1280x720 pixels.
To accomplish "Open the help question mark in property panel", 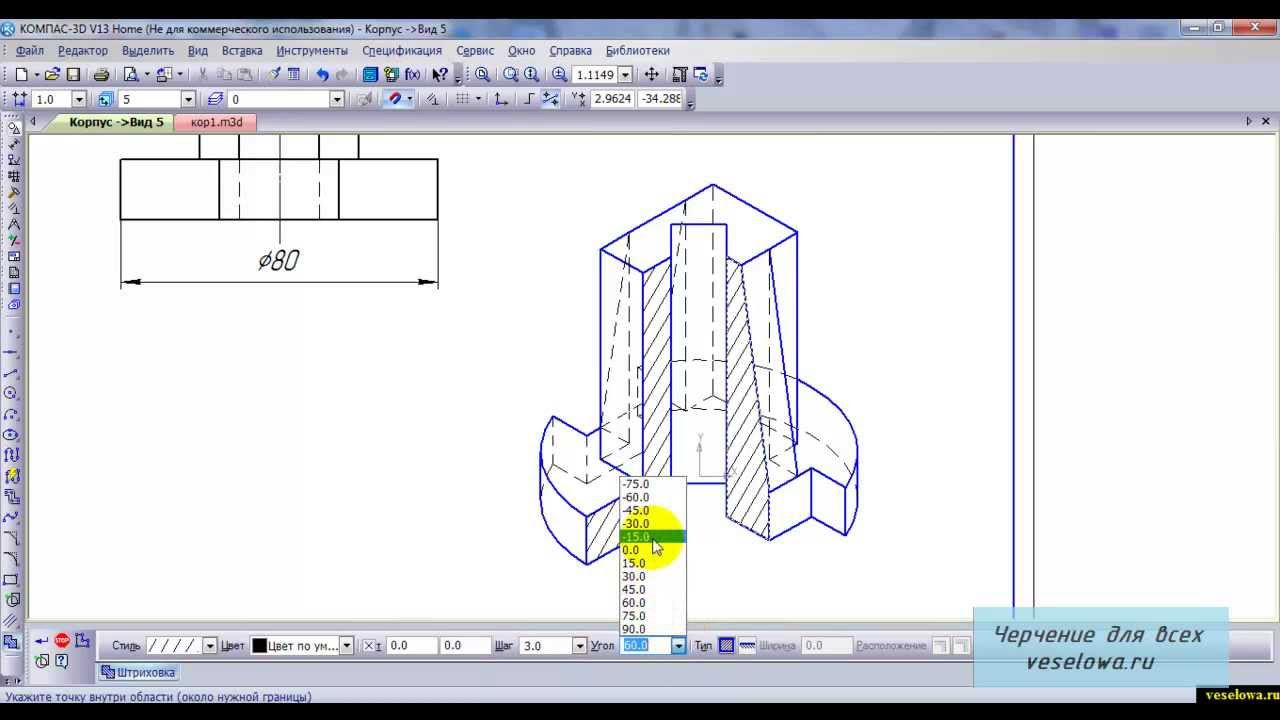I will tap(62, 661).
